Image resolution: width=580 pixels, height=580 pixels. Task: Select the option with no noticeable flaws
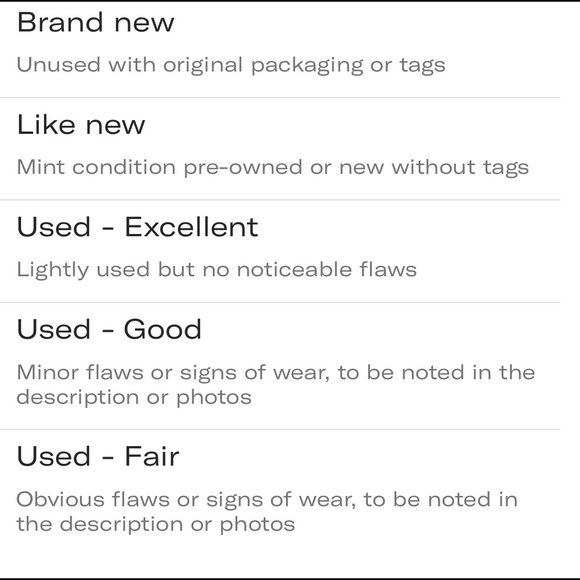point(280,251)
